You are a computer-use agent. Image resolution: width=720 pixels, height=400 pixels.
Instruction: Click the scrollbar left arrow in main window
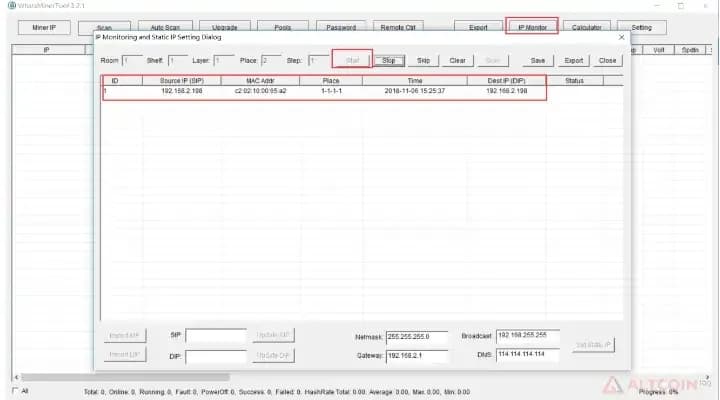17,377
